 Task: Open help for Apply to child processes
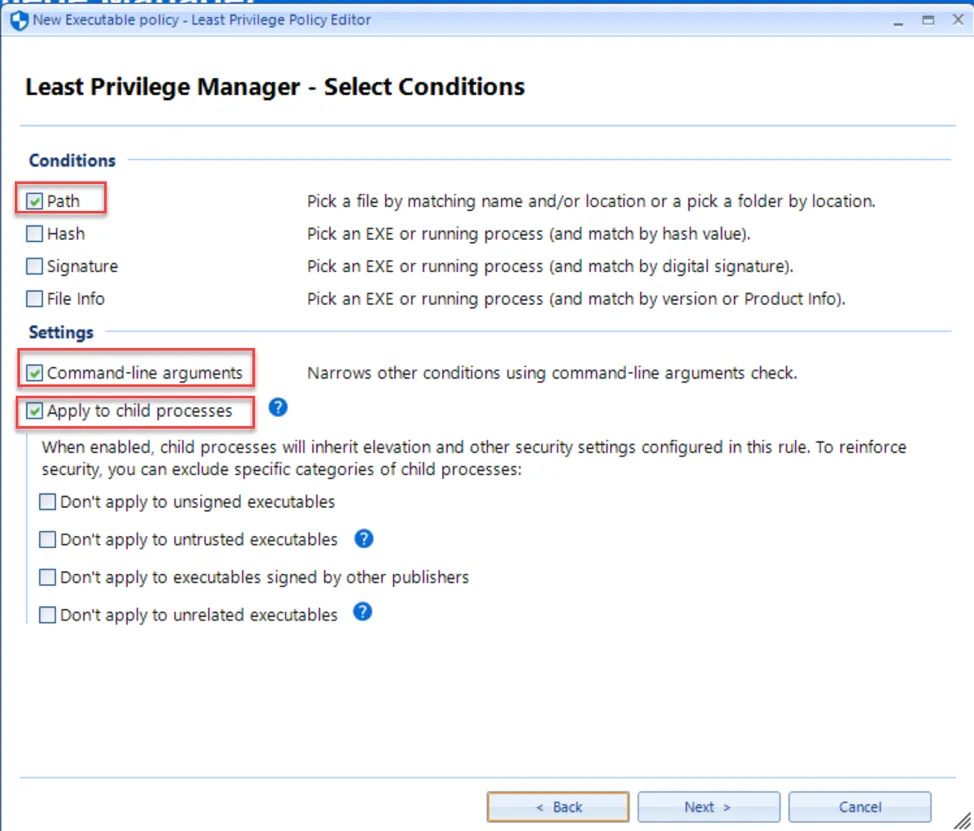click(279, 407)
